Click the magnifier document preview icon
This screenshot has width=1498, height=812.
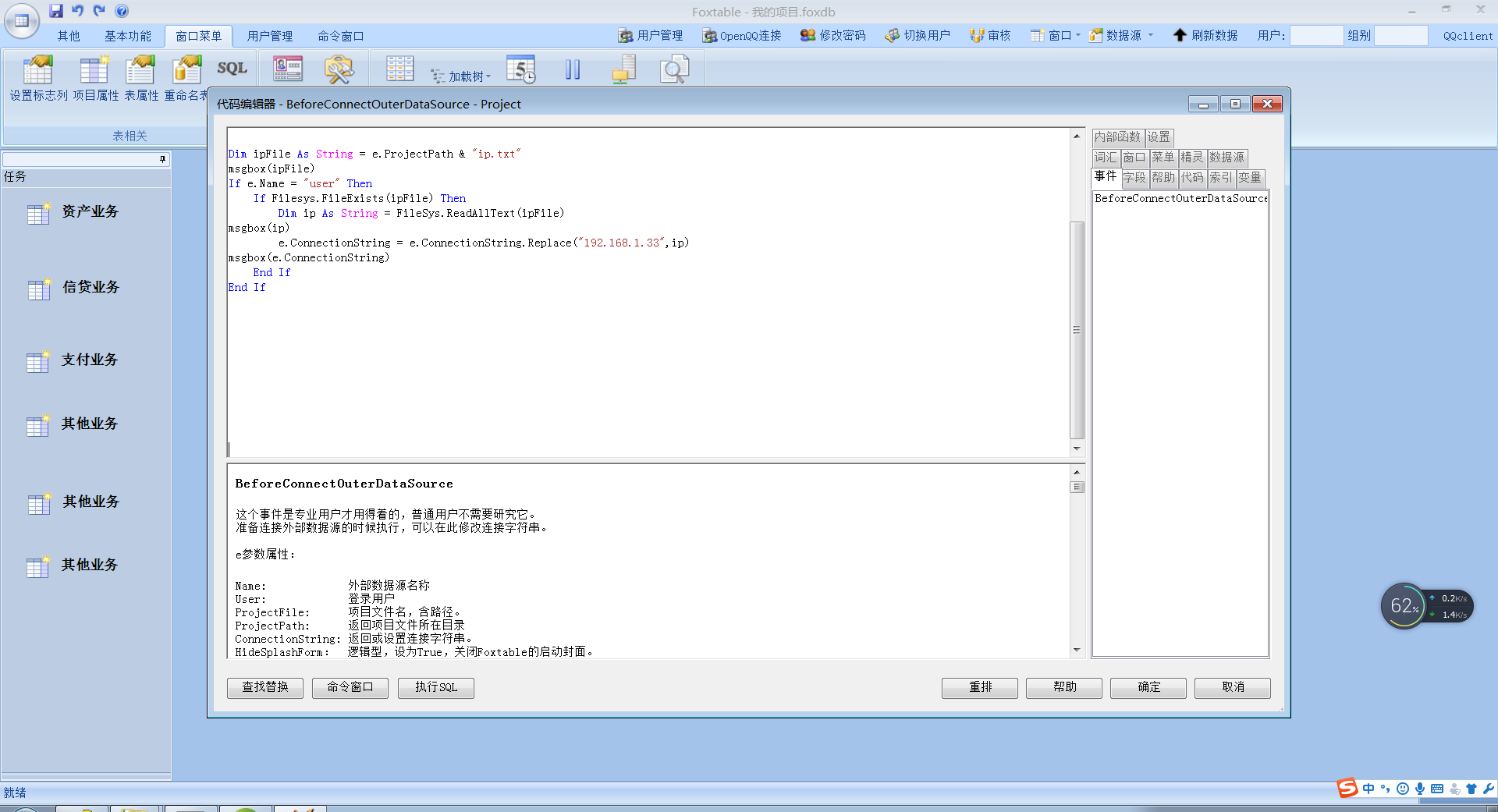674,69
